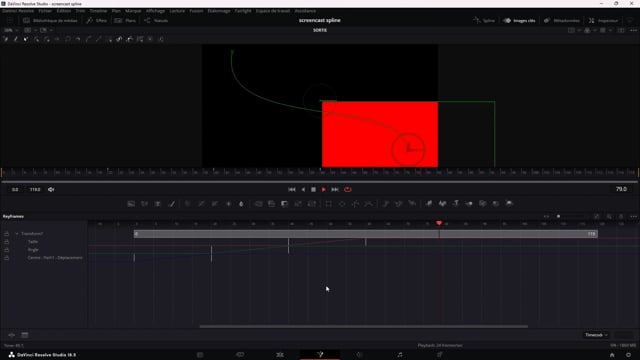
Task: Toggle lock on Taille row
Action: pyautogui.click(x=7, y=242)
